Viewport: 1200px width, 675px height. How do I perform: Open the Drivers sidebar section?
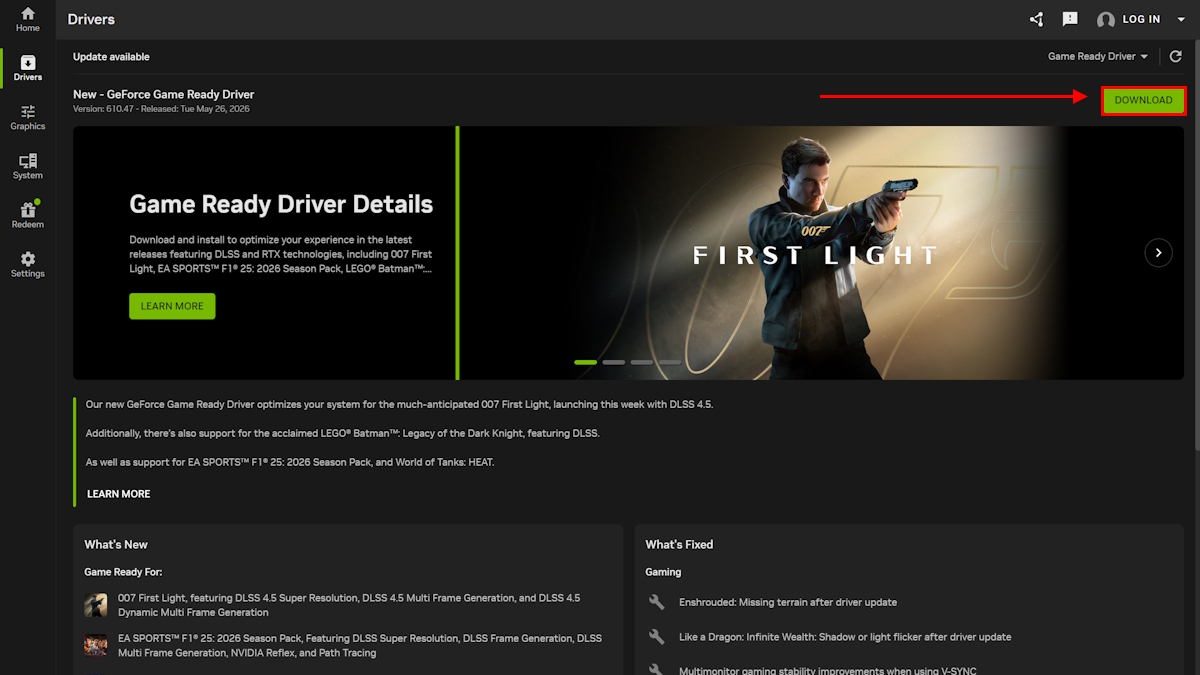point(28,68)
